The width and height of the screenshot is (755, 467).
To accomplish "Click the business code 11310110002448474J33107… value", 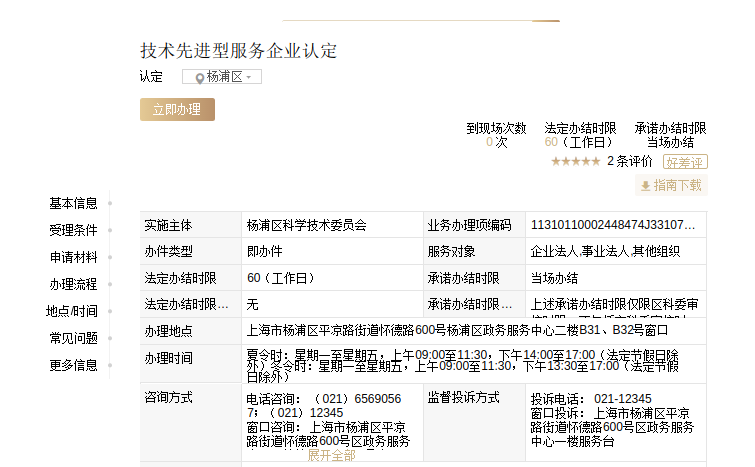I will tap(616, 225).
